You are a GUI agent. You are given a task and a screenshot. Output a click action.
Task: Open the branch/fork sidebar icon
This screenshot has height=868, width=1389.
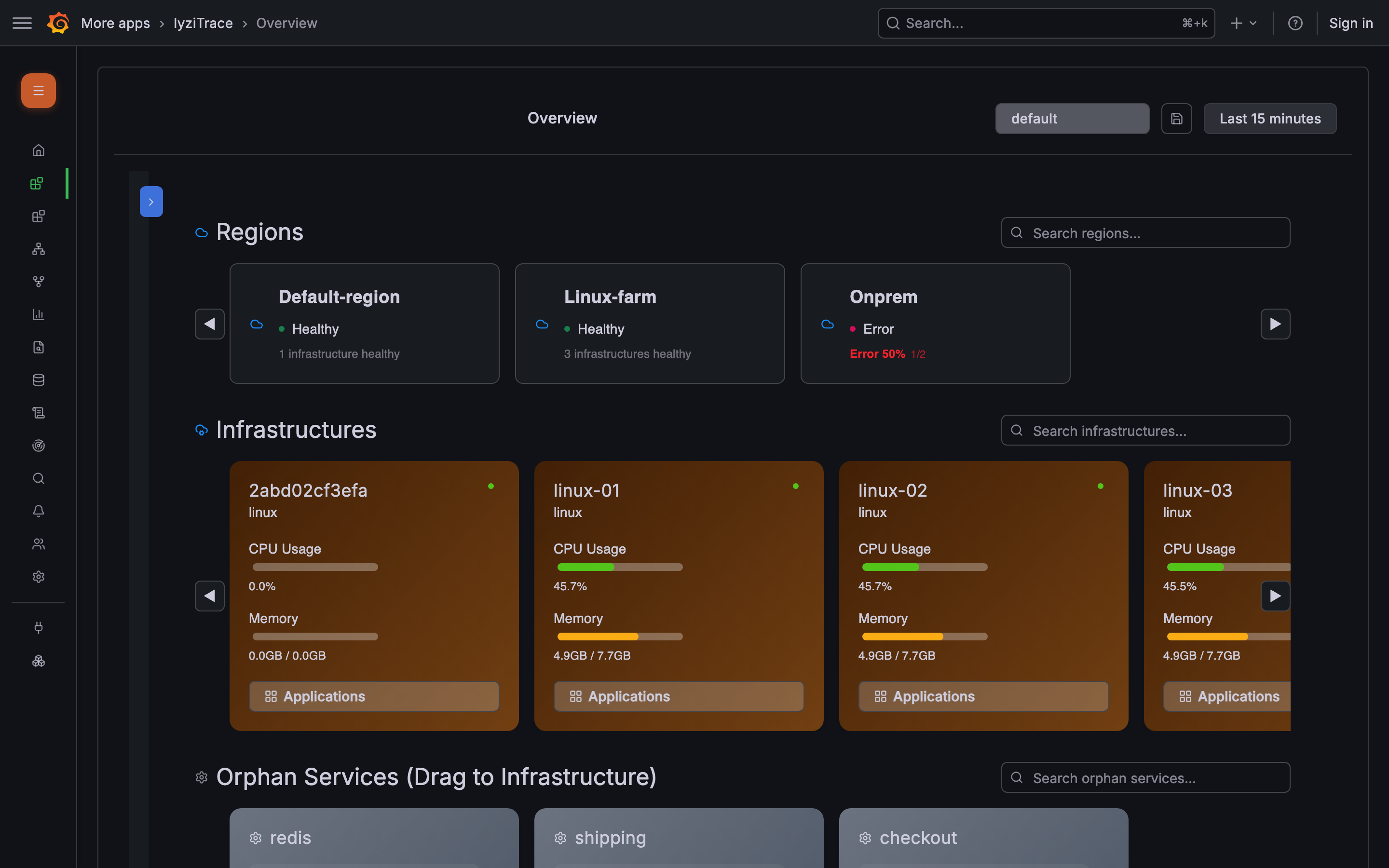point(39,281)
